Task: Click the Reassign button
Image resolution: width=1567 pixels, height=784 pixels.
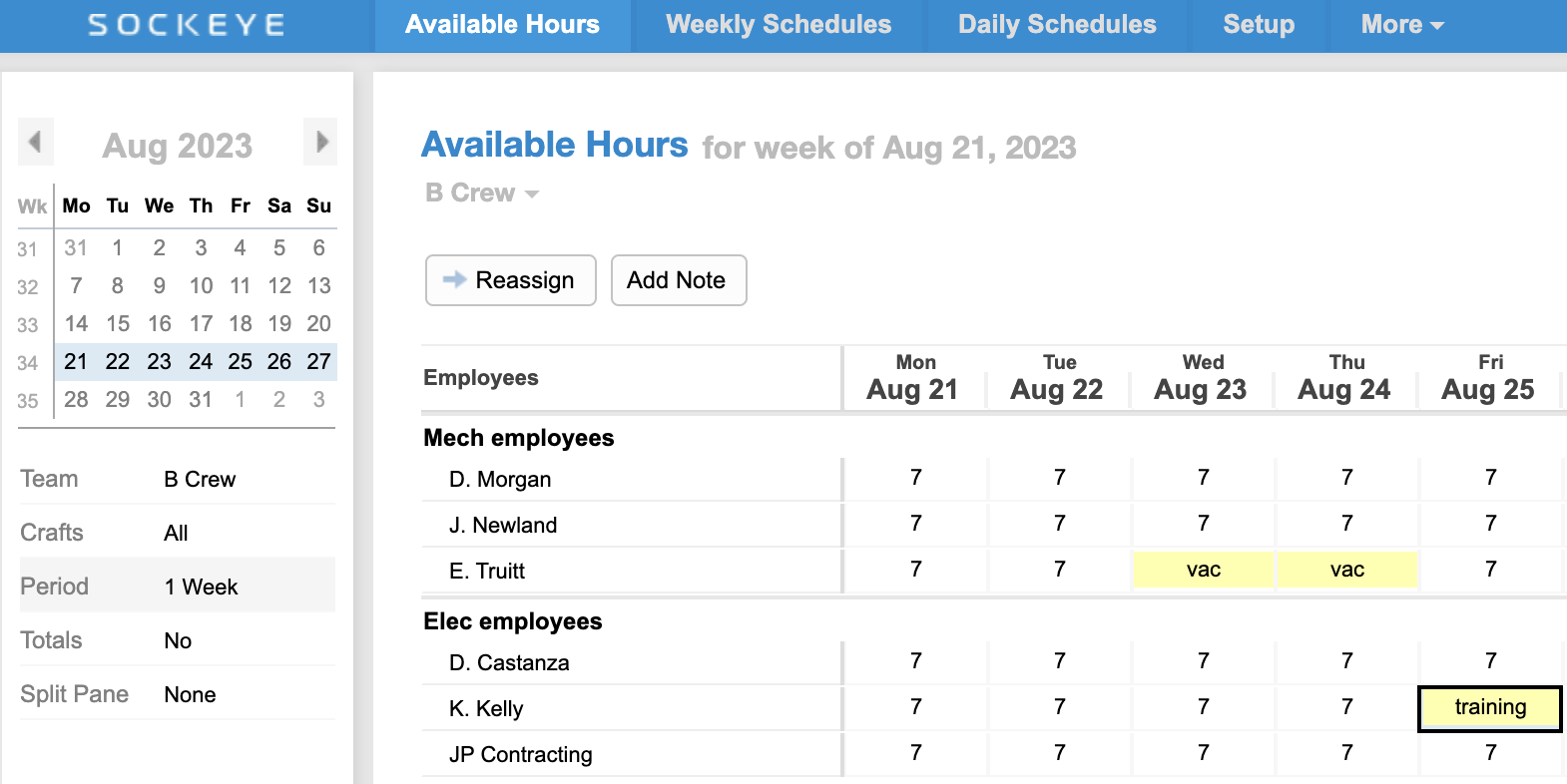Action: click(x=510, y=280)
